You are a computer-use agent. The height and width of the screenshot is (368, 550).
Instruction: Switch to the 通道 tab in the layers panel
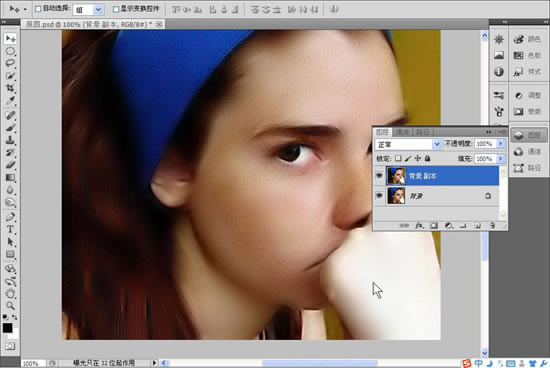pyautogui.click(x=402, y=132)
